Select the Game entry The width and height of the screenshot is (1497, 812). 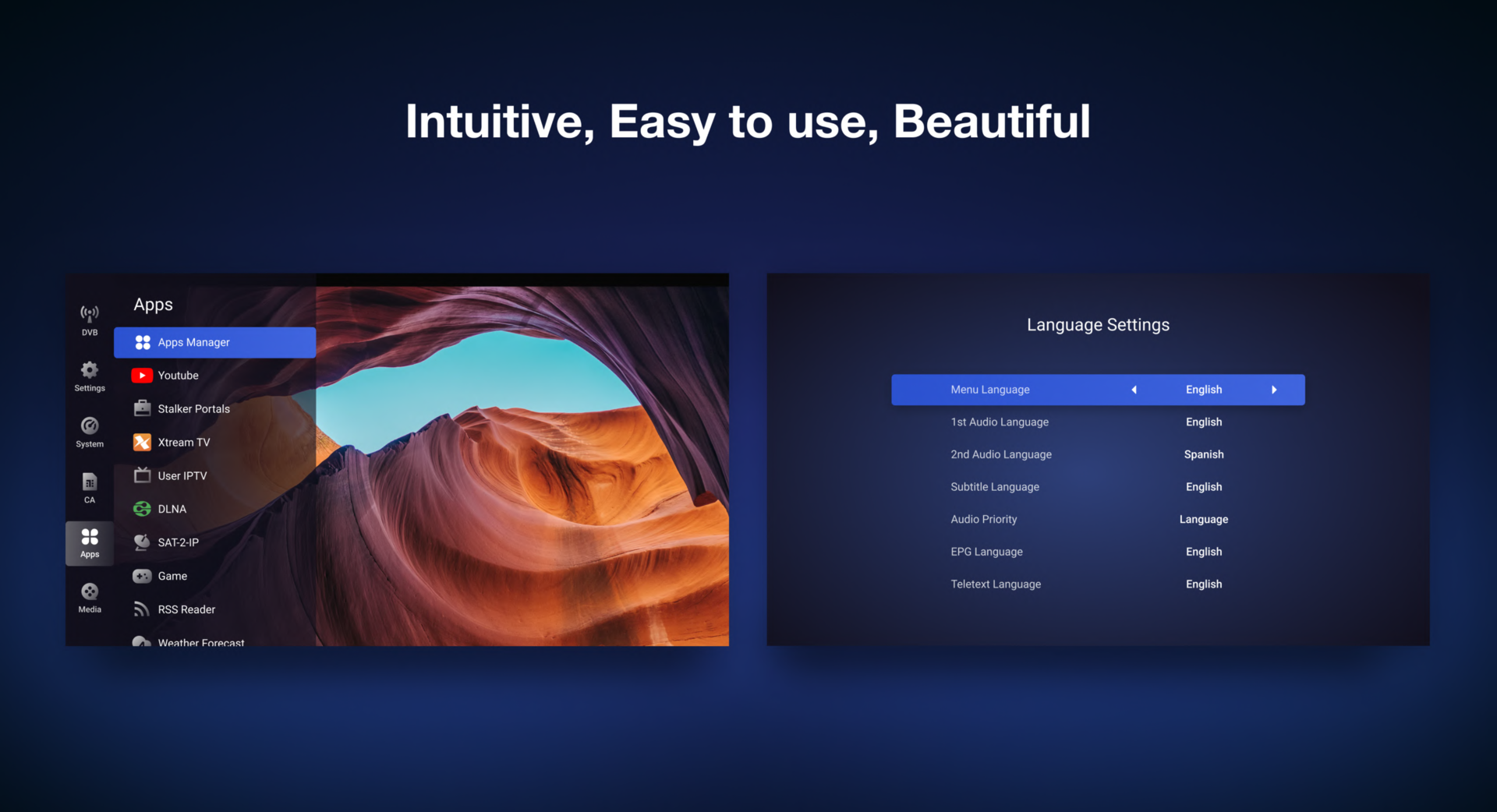coord(214,576)
